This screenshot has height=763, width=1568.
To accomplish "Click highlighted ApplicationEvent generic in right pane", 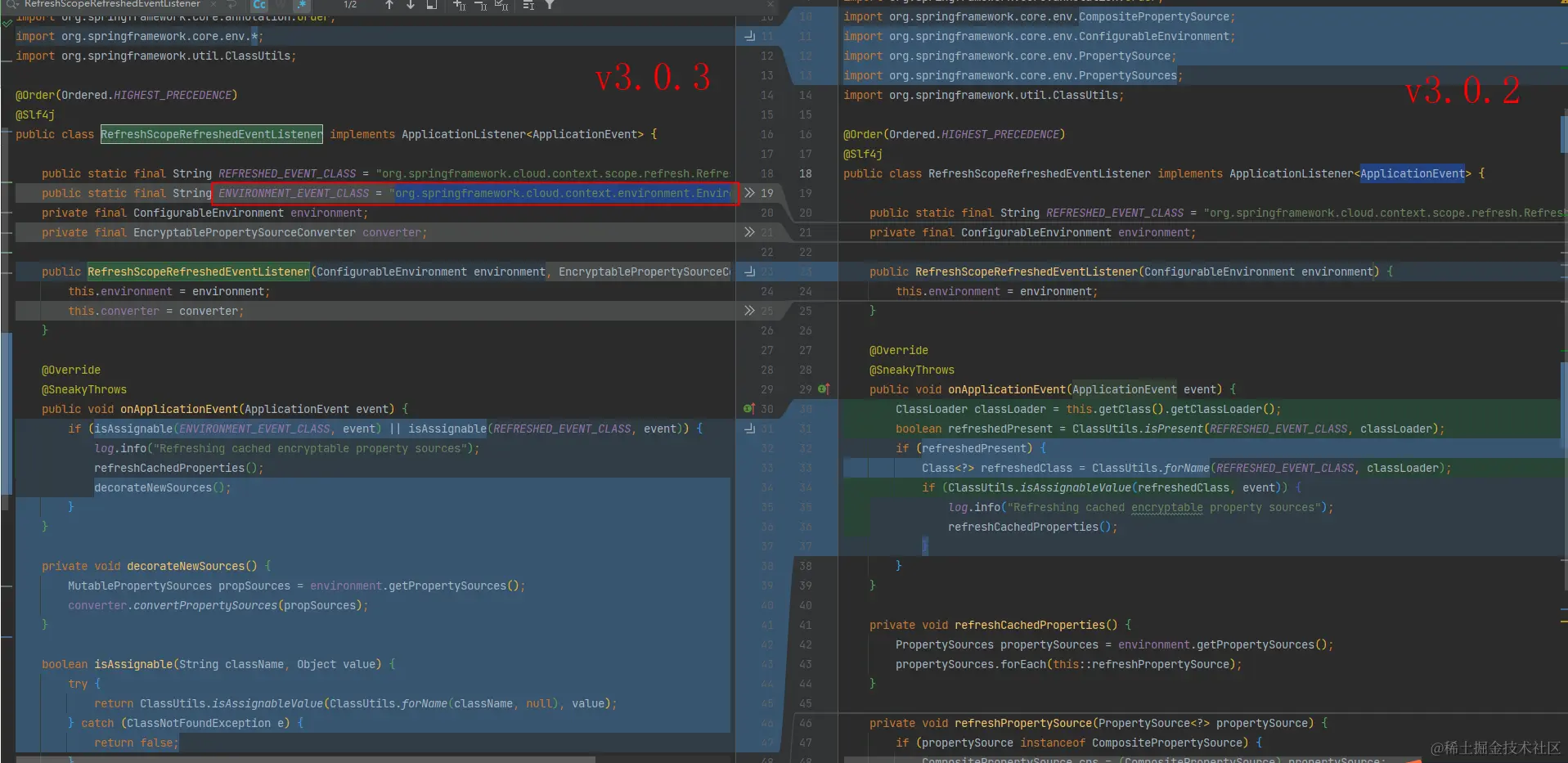I will [1413, 173].
